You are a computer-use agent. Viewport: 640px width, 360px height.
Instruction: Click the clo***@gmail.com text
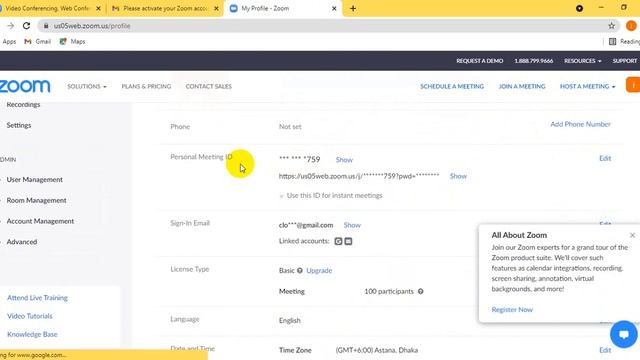point(306,225)
